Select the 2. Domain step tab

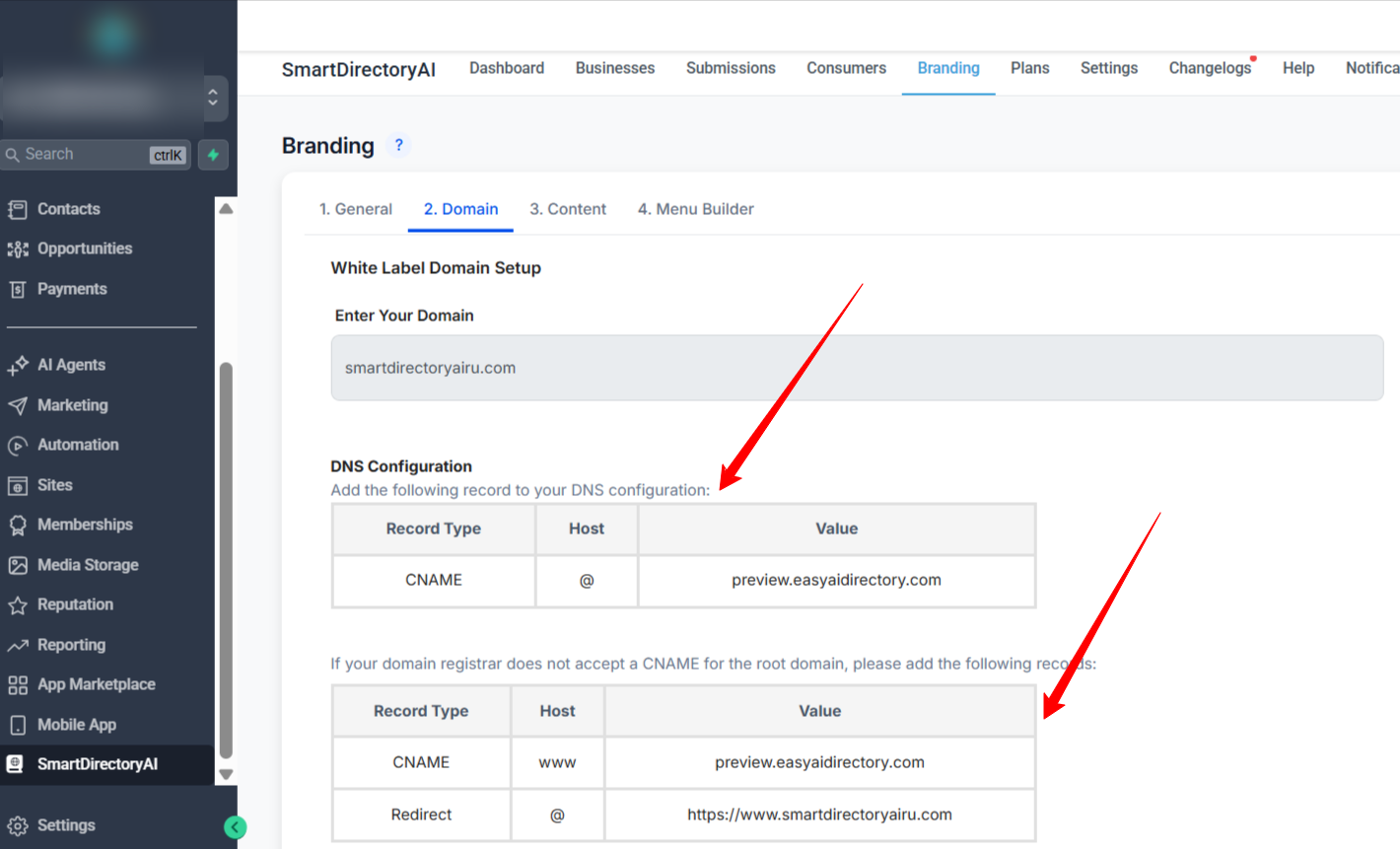[x=460, y=209]
